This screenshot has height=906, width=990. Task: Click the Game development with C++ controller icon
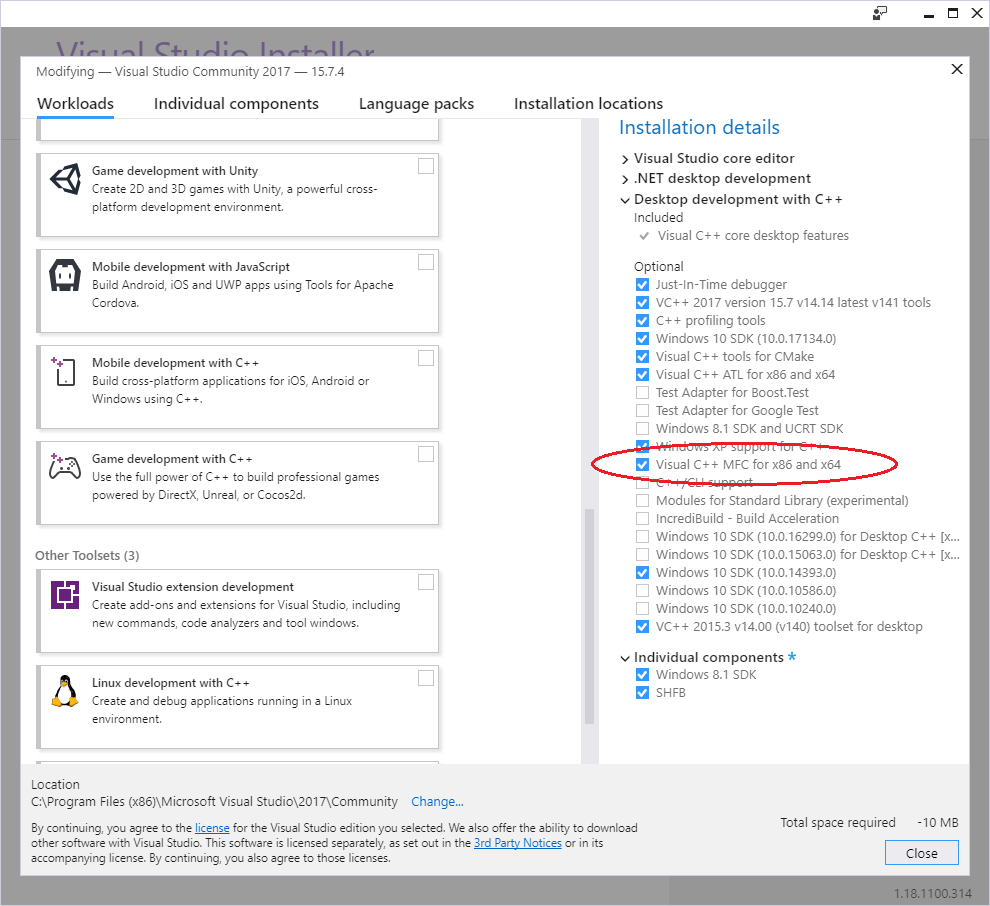(65, 468)
